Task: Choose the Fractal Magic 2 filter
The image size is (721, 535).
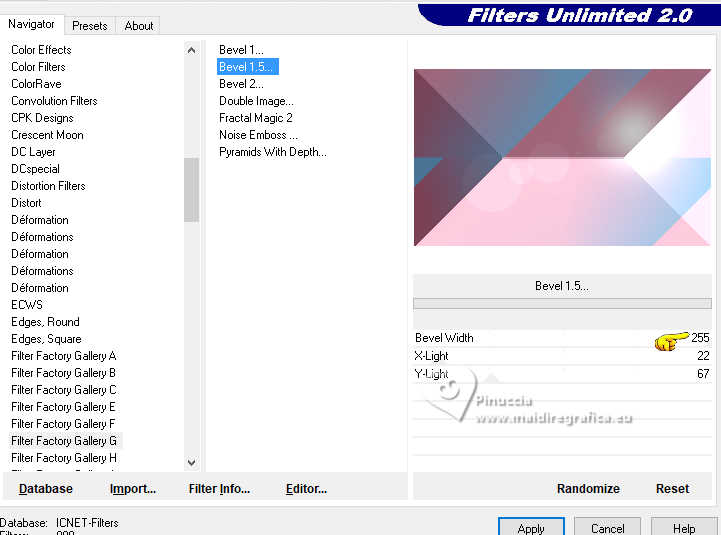Action: click(256, 118)
